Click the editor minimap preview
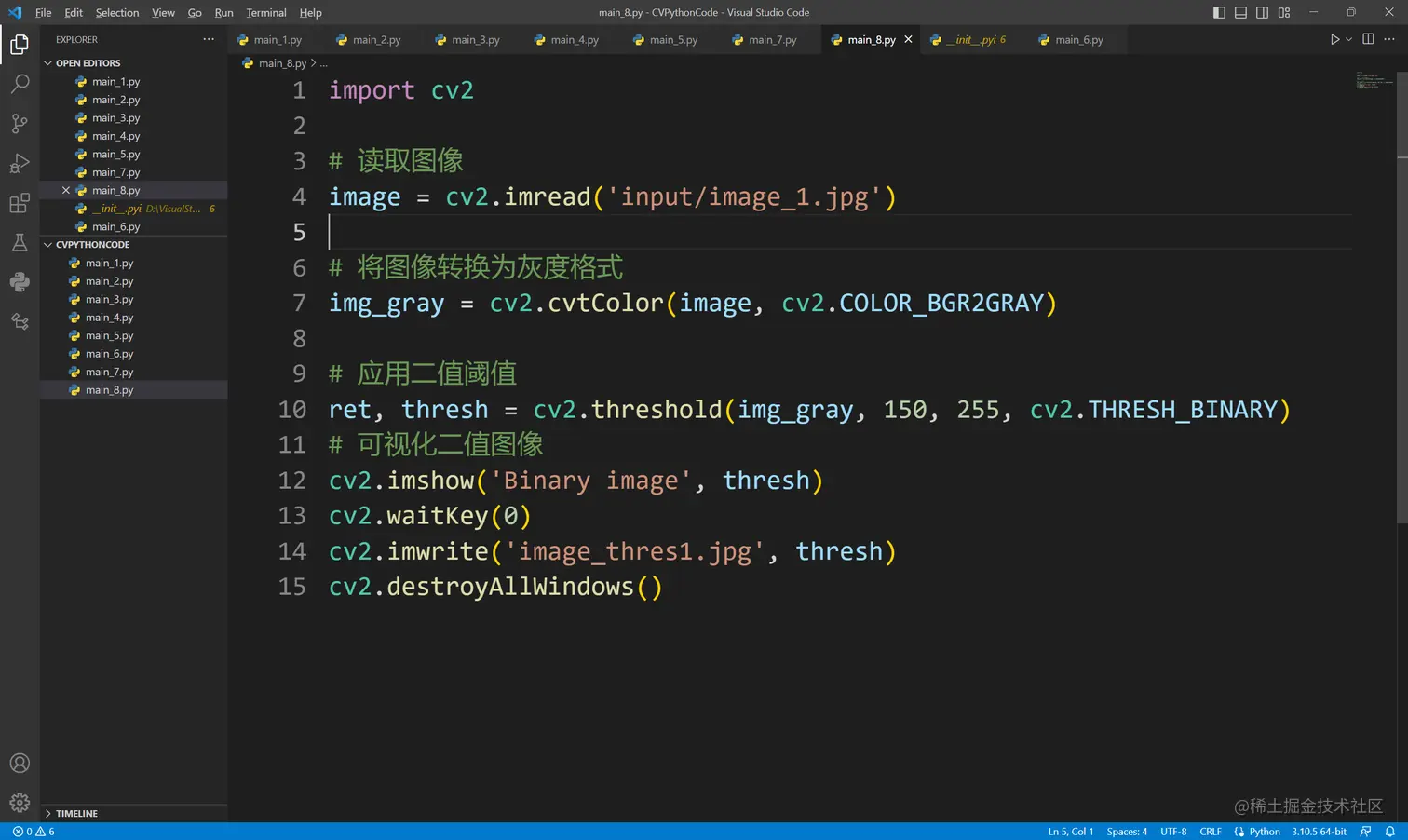Image resolution: width=1408 pixels, height=840 pixels. coord(1374,81)
